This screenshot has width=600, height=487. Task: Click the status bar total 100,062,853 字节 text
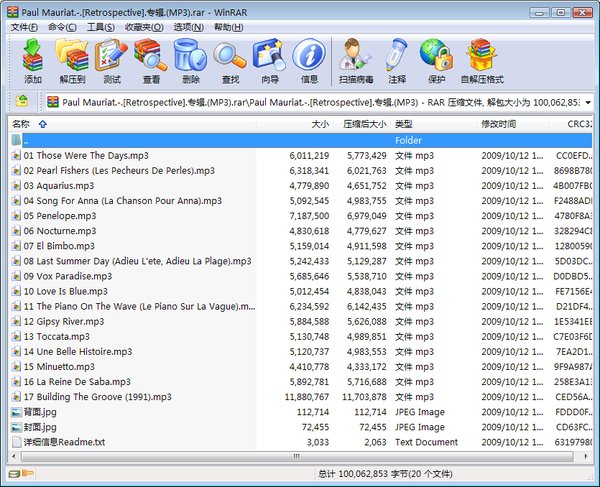[x=385, y=474]
